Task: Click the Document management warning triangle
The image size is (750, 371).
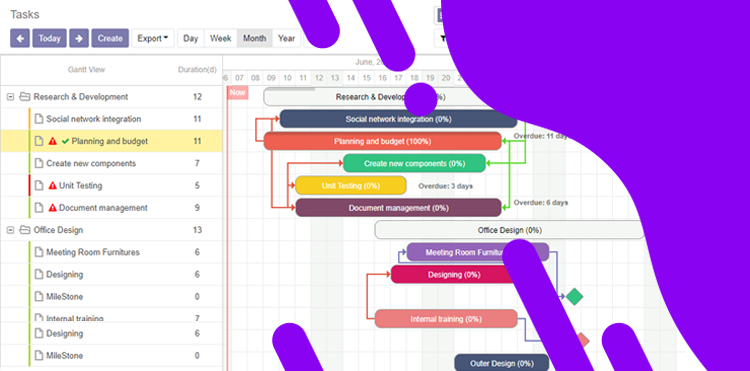Action: point(53,208)
